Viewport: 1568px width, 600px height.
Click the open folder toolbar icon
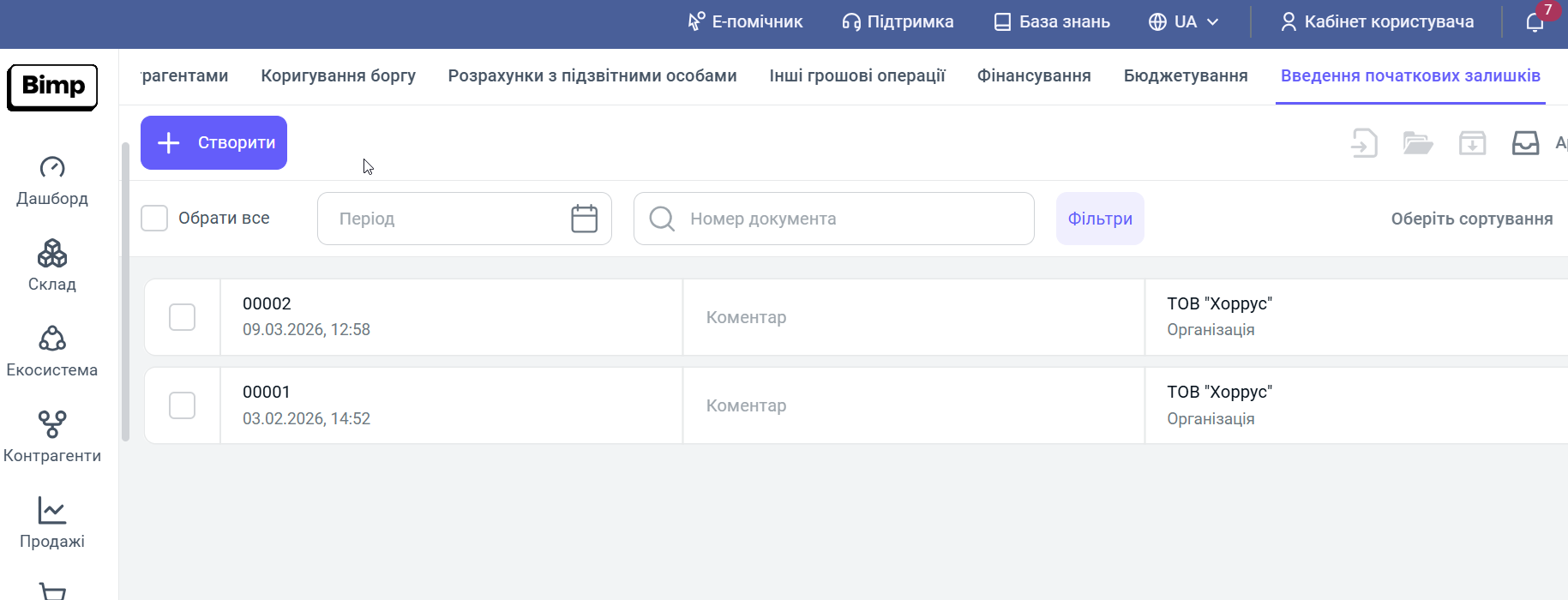click(1418, 143)
